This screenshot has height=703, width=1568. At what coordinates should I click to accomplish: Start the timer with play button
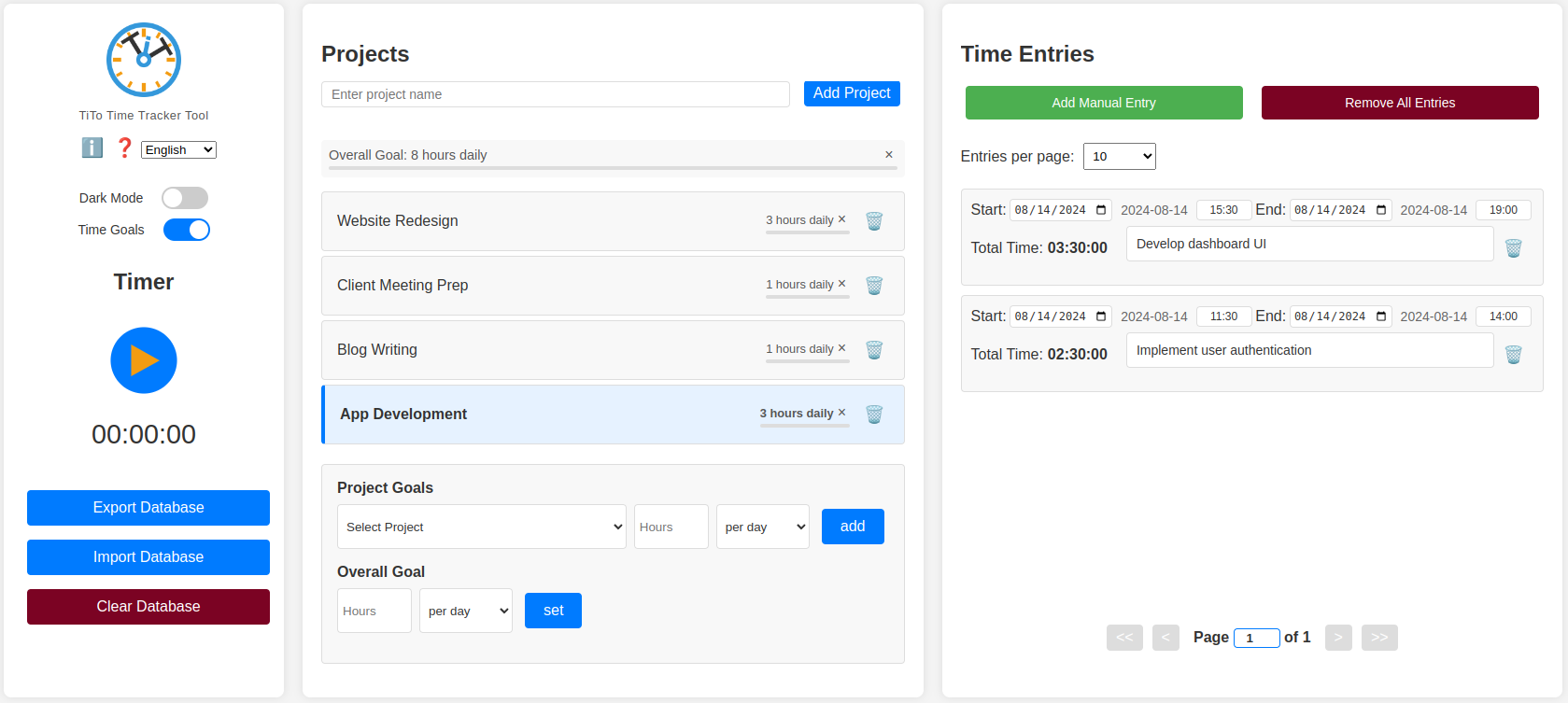(x=144, y=360)
